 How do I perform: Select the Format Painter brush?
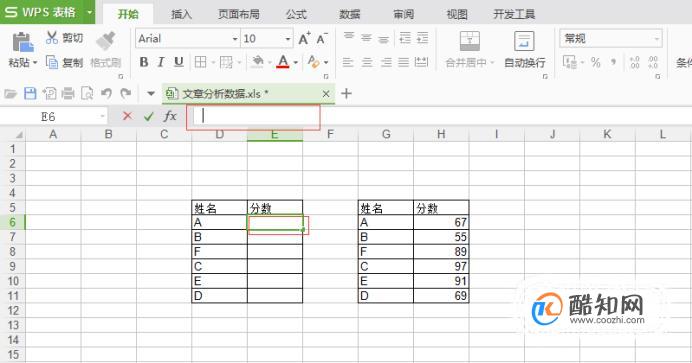pyautogui.click(x=106, y=41)
